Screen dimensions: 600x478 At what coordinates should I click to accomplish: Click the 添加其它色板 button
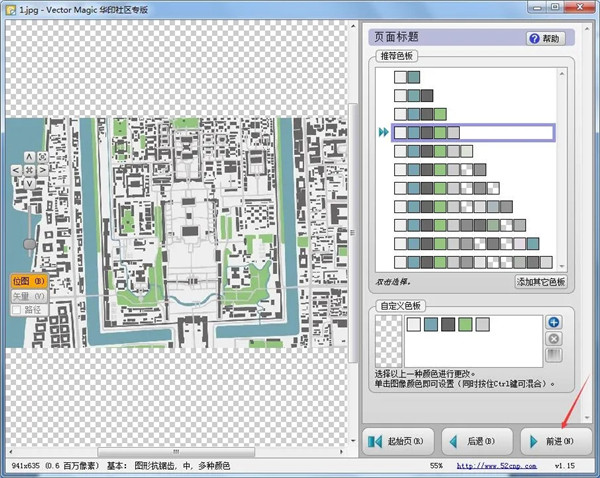point(541,283)
